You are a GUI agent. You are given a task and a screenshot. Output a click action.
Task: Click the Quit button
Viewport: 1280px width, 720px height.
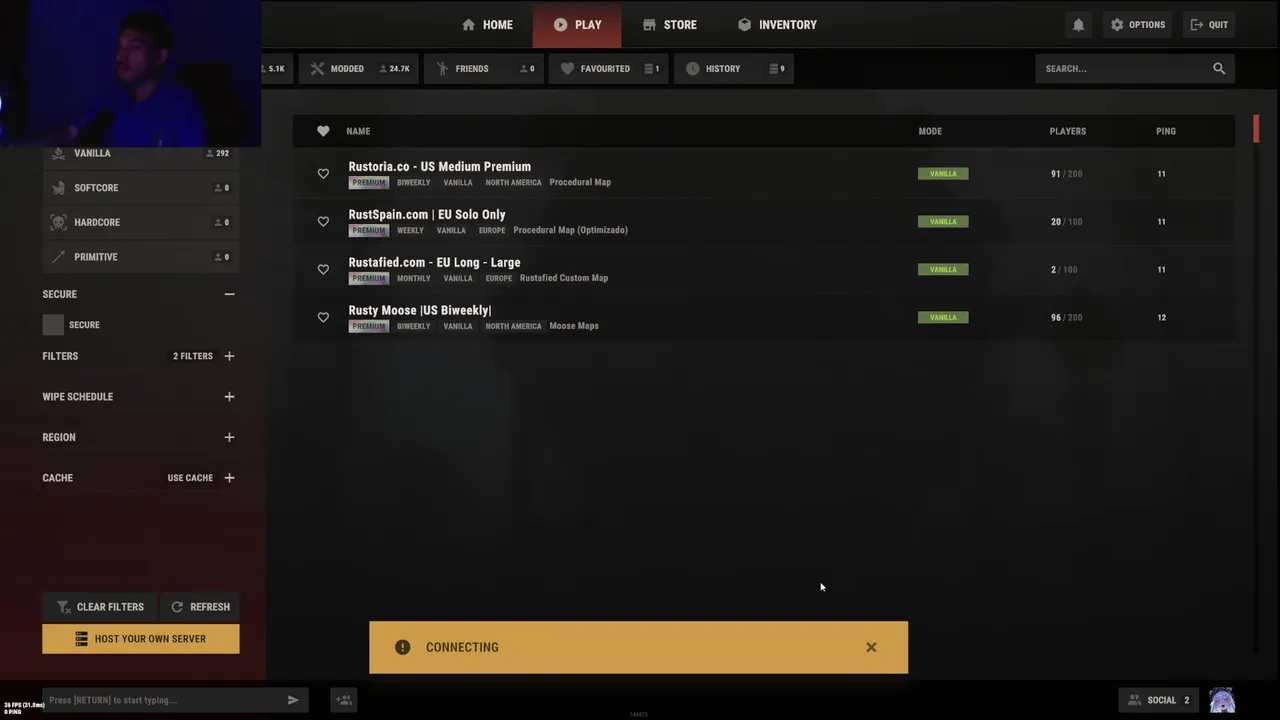coord(1209,25)
